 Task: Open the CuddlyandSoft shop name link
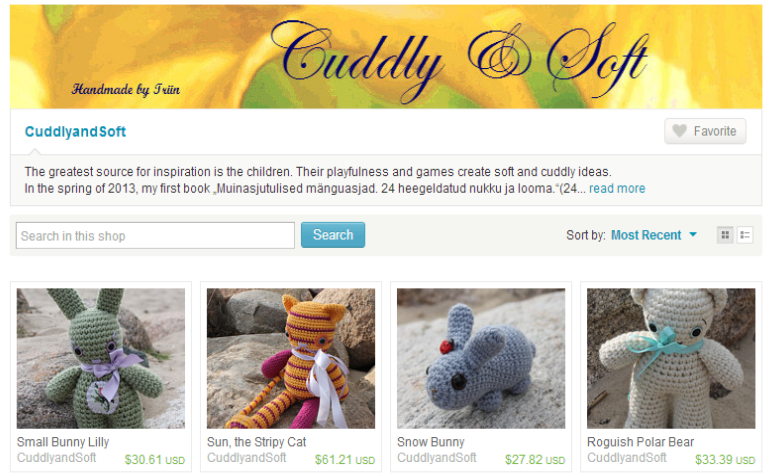[75, 132]
